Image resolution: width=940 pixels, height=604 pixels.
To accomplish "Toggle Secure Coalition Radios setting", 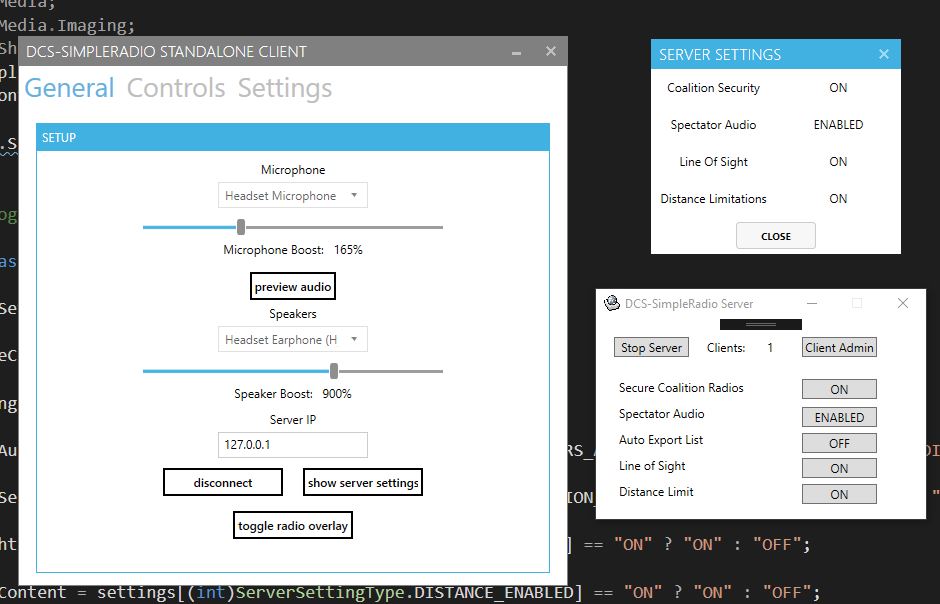I will (839, 389).
